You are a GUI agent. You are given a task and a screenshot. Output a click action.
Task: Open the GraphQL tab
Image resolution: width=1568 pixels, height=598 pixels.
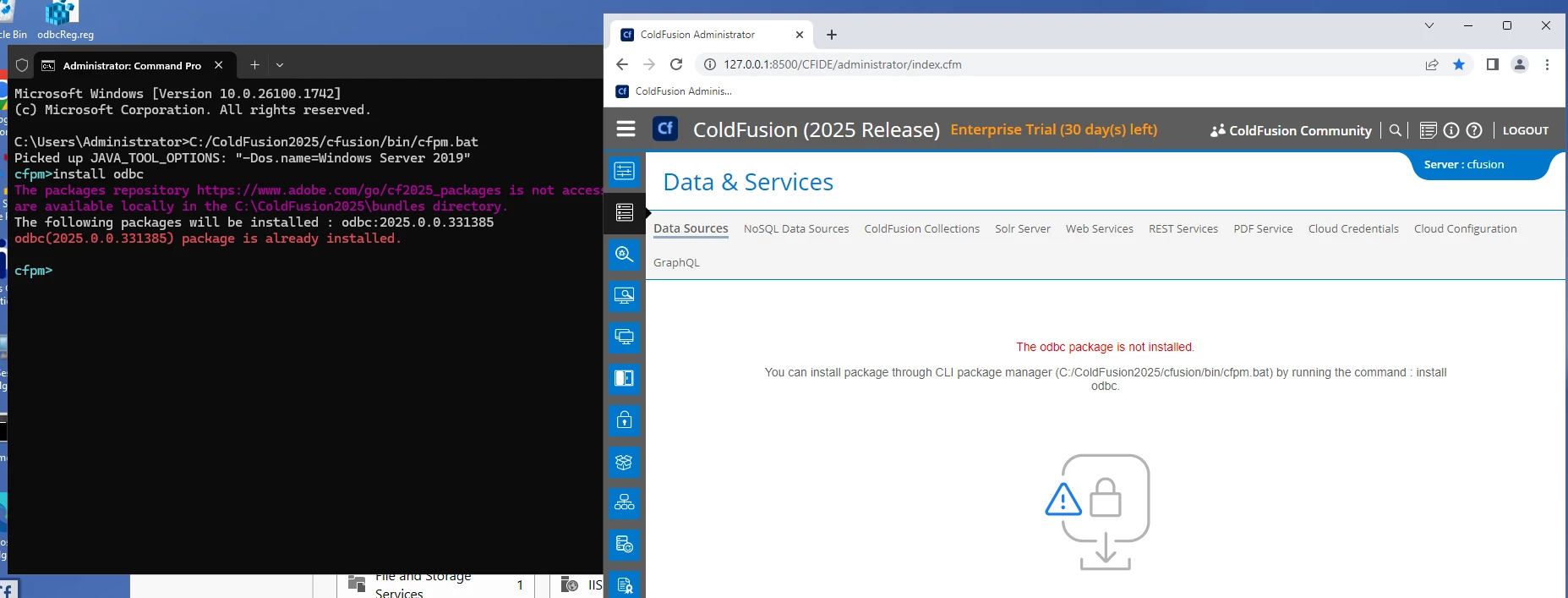676,262
